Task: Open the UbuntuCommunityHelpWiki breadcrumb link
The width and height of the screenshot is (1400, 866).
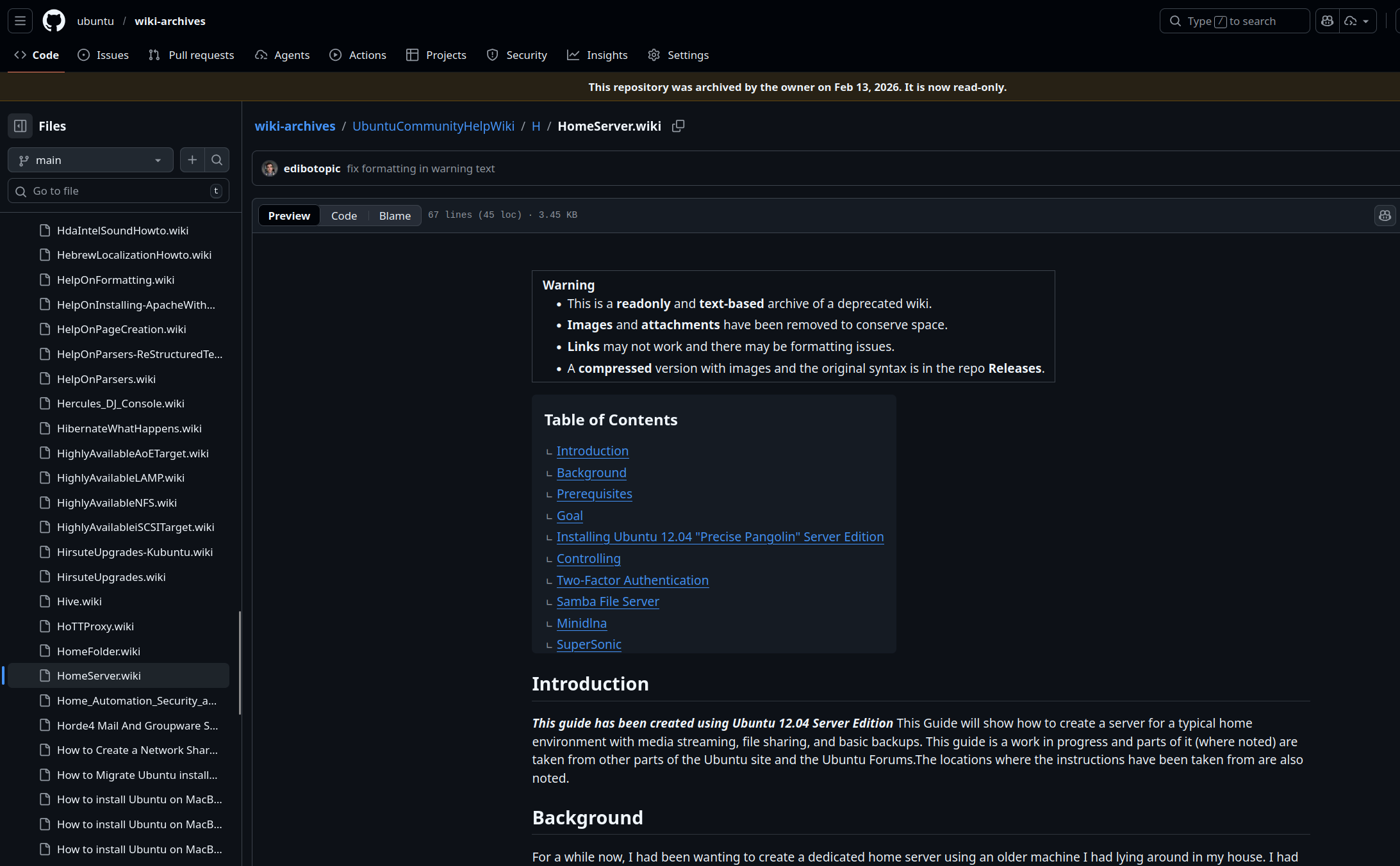Action: pos(433,126)
